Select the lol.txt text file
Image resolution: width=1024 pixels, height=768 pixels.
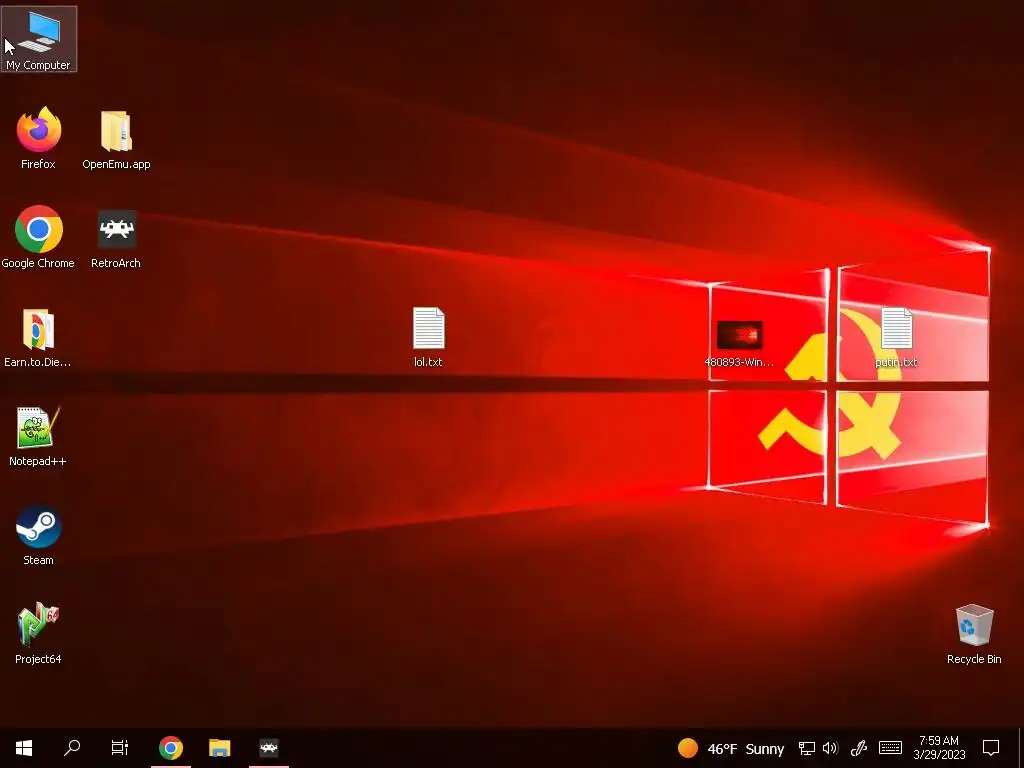pos(428,336)
